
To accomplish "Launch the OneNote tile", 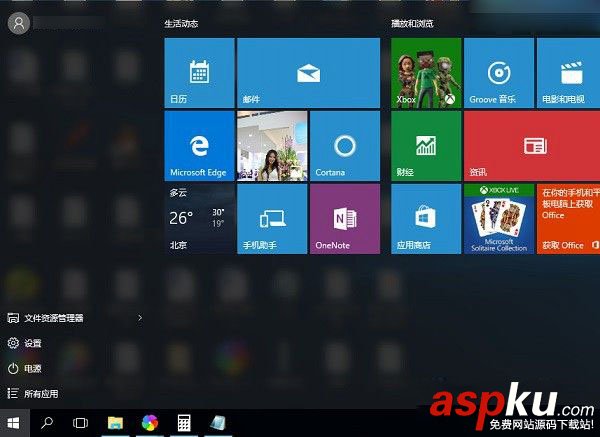I will 345,219.
